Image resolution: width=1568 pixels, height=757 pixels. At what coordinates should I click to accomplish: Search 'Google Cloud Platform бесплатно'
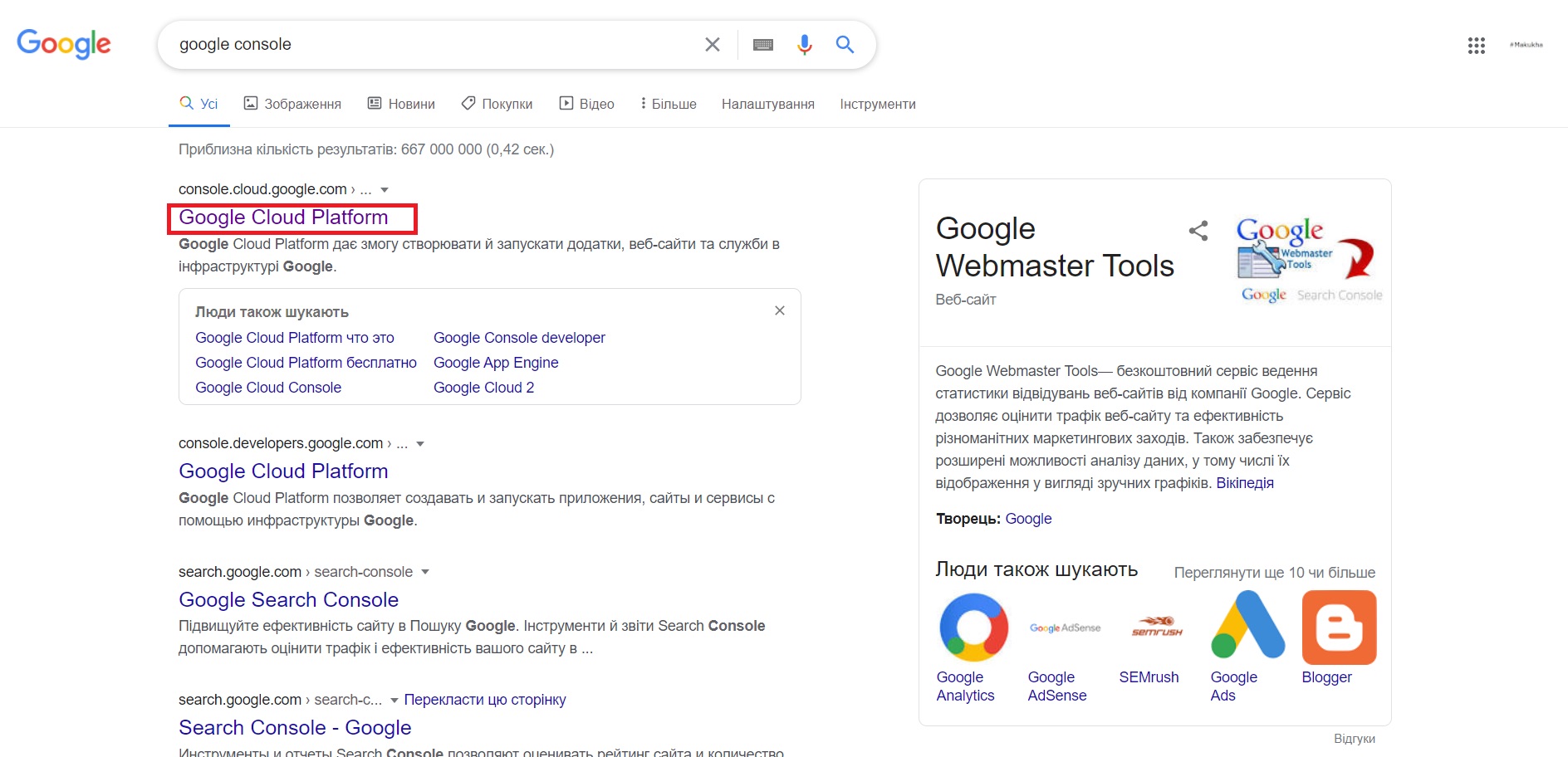point(306,363)
